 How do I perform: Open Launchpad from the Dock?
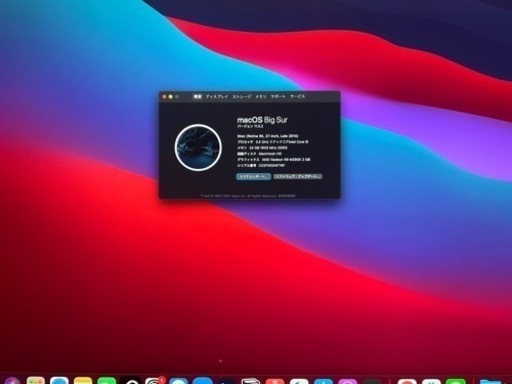click(36, 380)
